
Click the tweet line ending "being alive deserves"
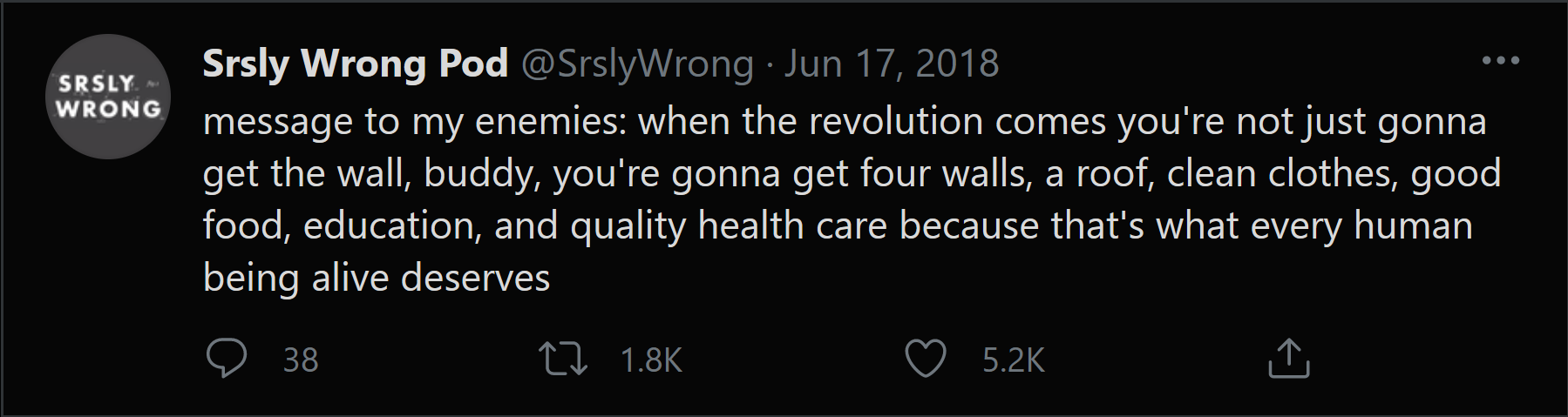pos(377,279)
